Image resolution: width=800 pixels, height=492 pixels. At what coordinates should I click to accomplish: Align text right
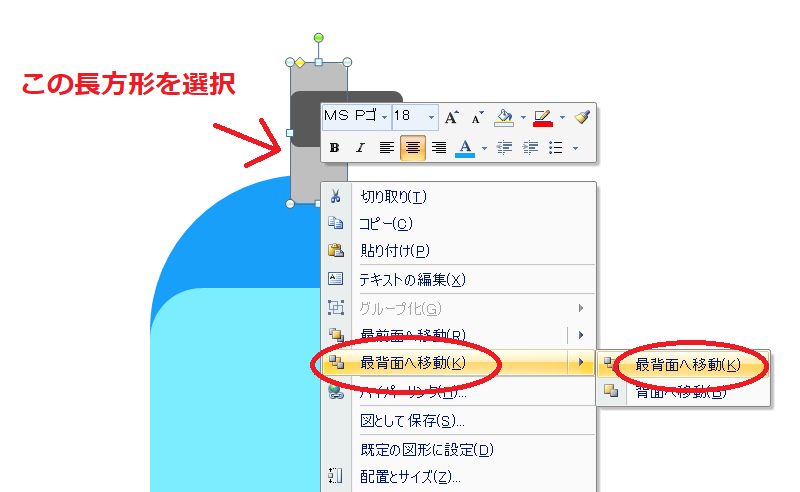coord(439,147)
